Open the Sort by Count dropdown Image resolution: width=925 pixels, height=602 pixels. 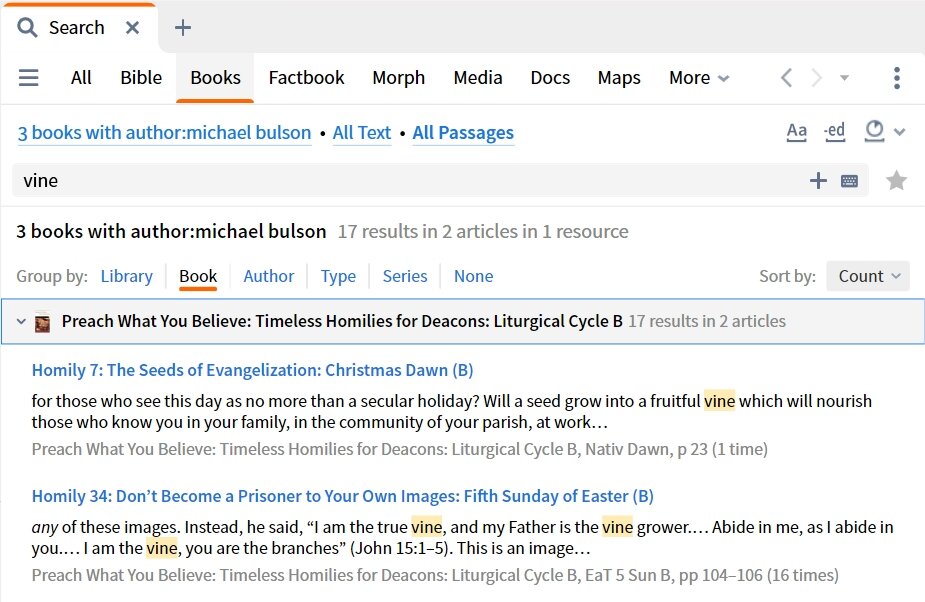point(867,276)
